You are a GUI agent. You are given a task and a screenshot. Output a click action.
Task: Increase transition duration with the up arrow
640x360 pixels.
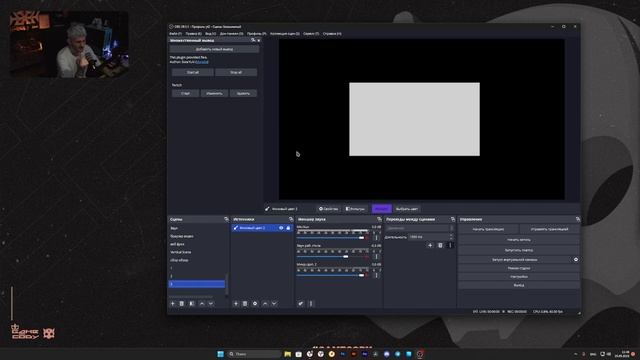(451, 235)
